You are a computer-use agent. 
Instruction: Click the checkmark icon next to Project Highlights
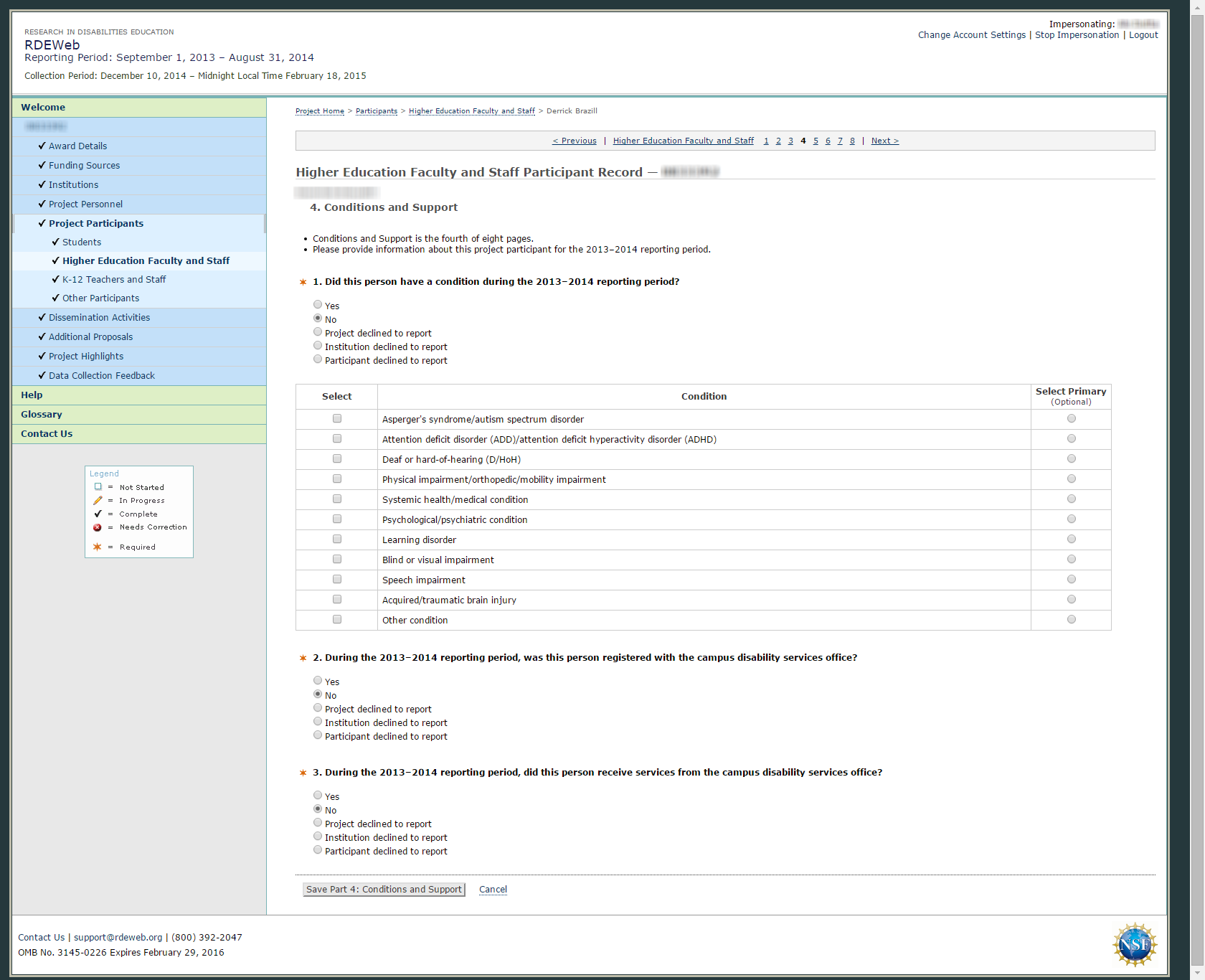point(42,356)
